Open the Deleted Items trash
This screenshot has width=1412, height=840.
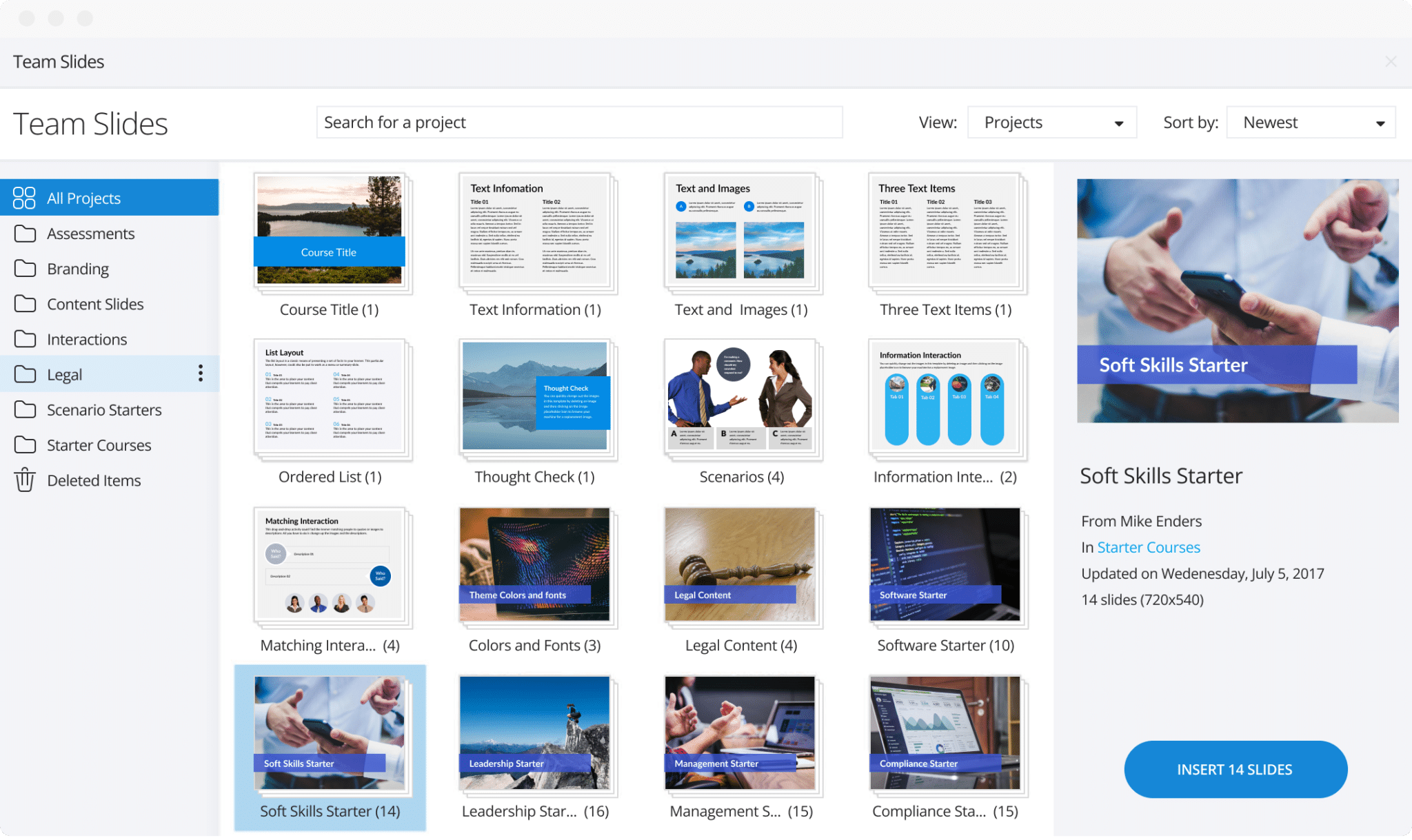coord(94,480)
